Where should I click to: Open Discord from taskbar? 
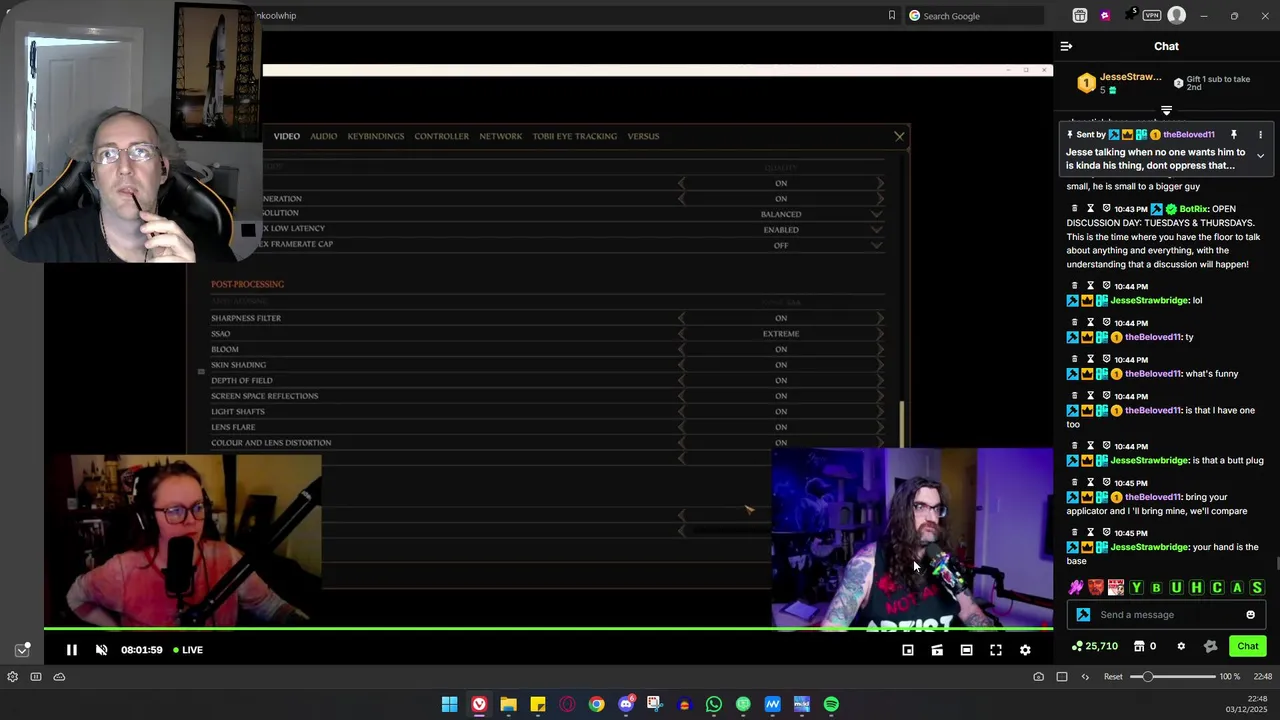pyautogui.click(x=626, y=704)
